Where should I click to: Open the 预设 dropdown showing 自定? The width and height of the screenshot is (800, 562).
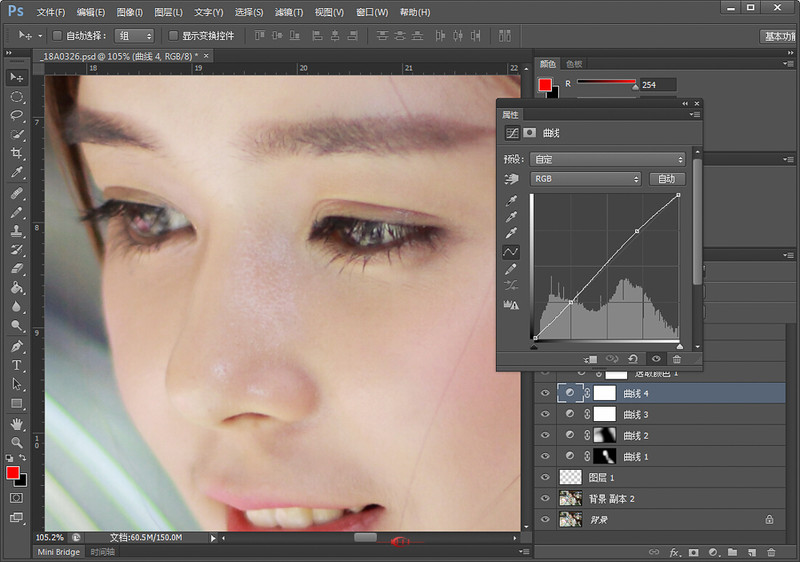(607, 160)
